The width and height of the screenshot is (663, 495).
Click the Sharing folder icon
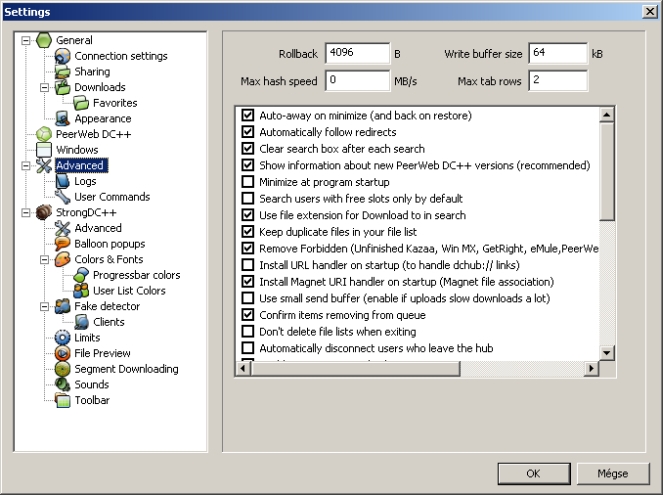pyautogui.click(x=63, y=72)
